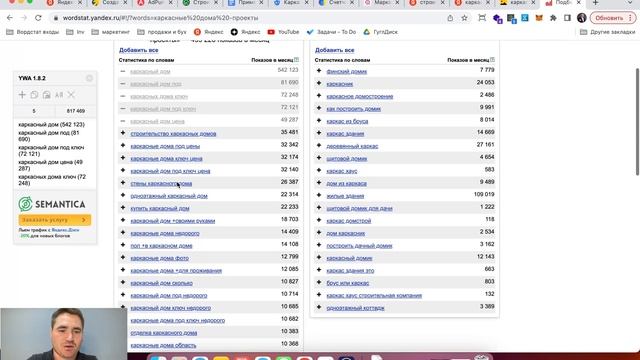
Task: Switch to the 'Марк' browser tab
Action: click(381, 3)
